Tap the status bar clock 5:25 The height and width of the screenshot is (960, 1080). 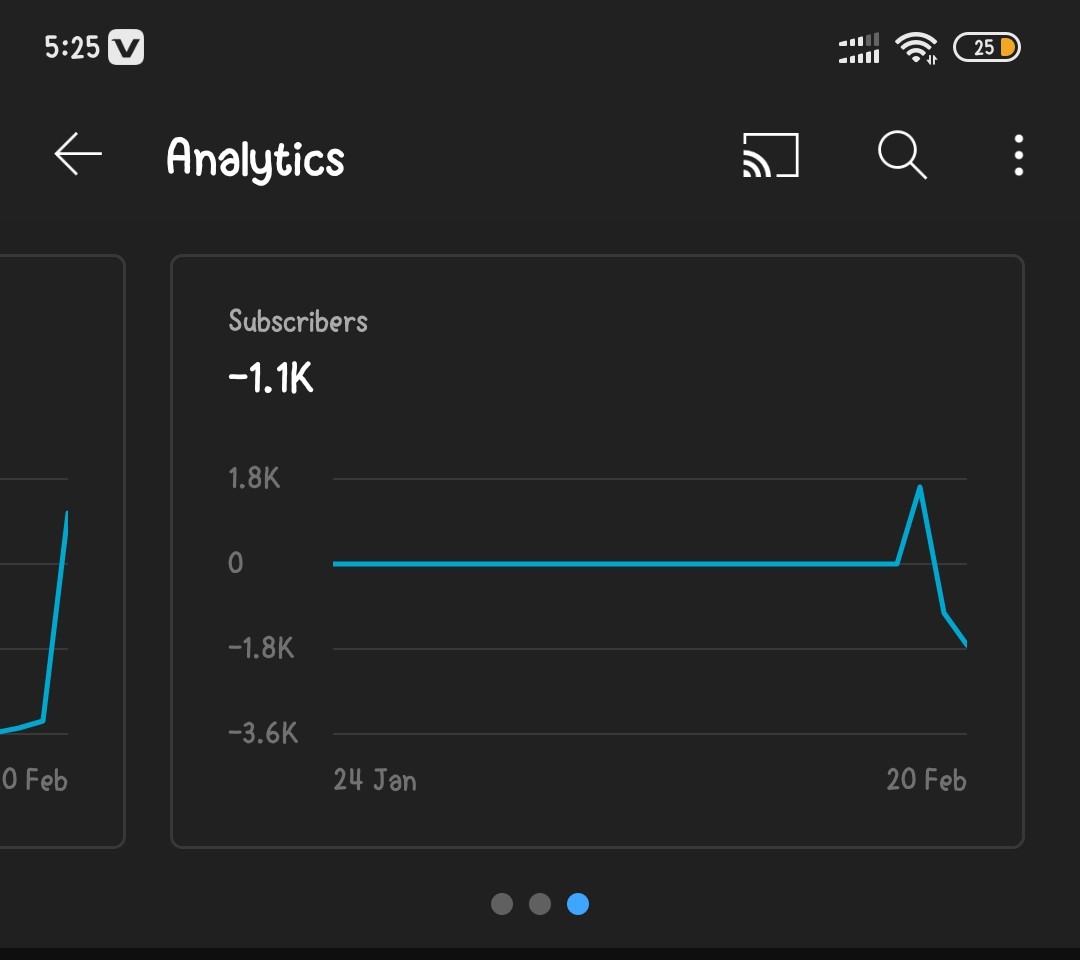click(72, 48)
